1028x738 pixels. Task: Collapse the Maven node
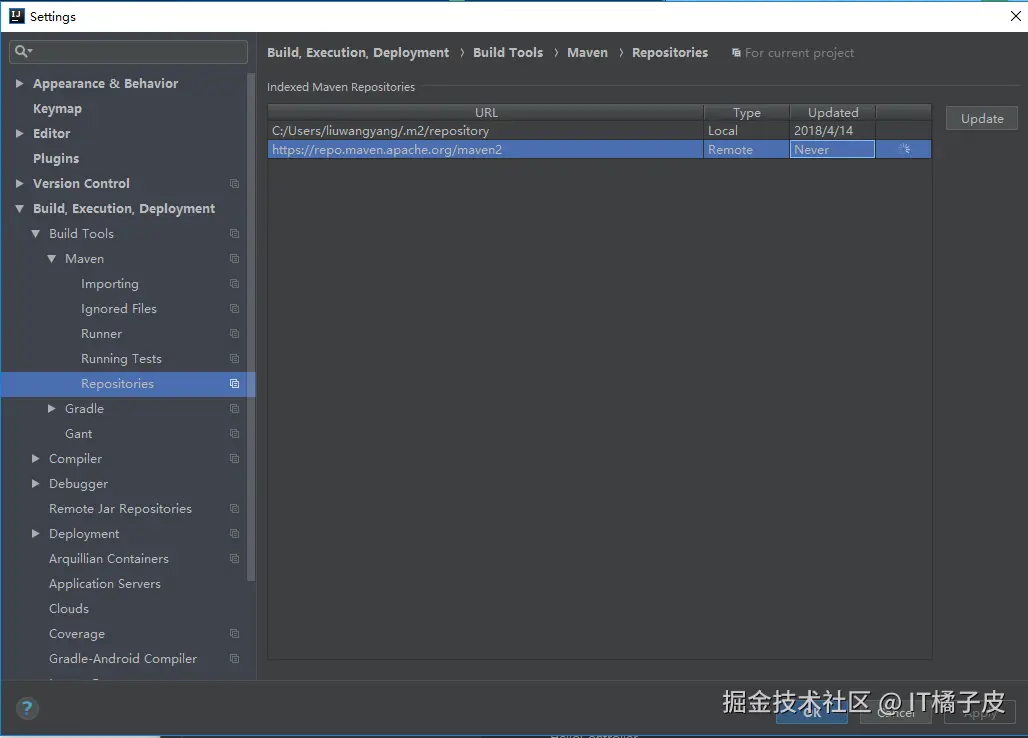[51, 259]
